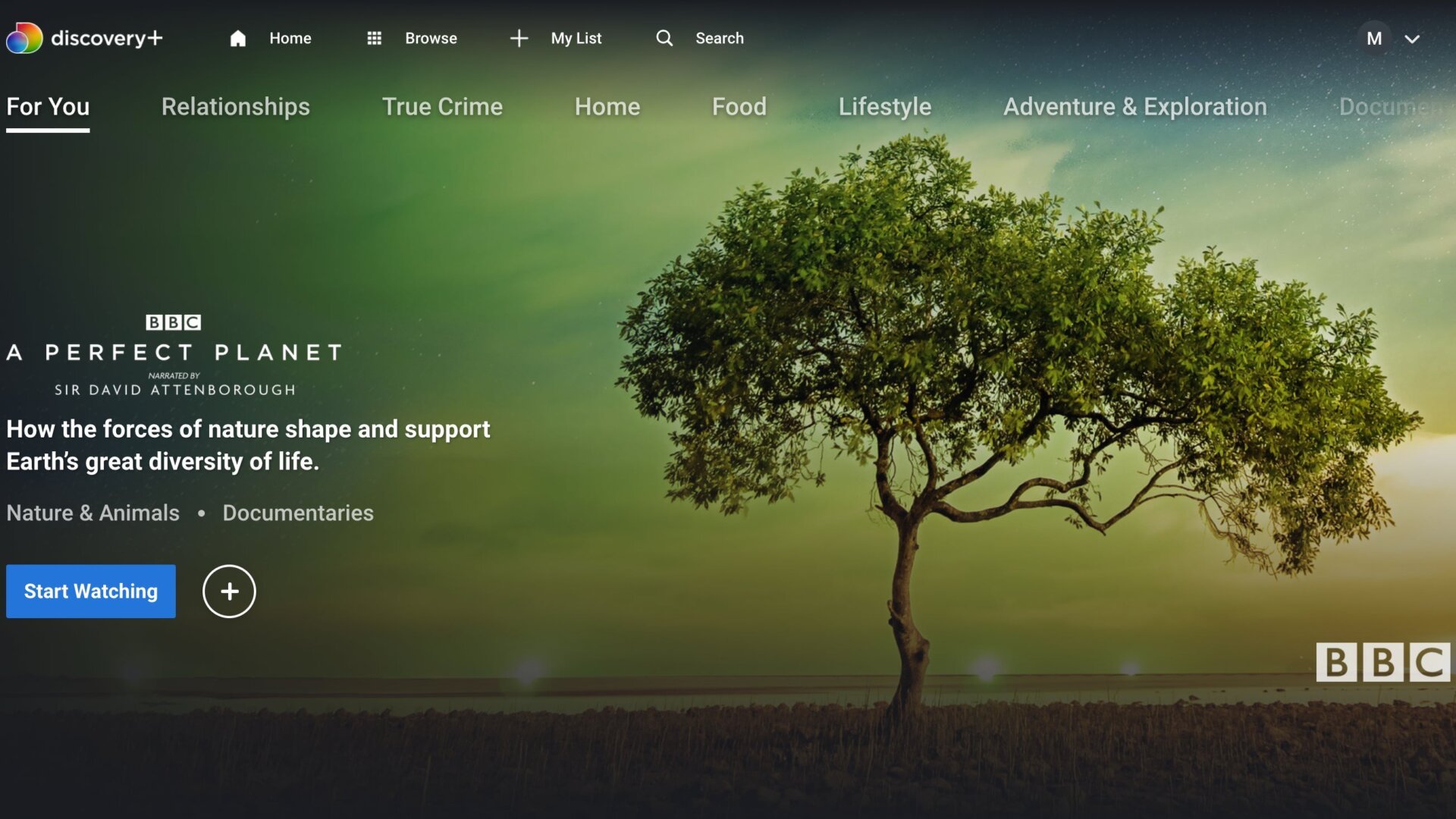Click the Home nav label
The image size is (1456, 819).
click(290, 38)
